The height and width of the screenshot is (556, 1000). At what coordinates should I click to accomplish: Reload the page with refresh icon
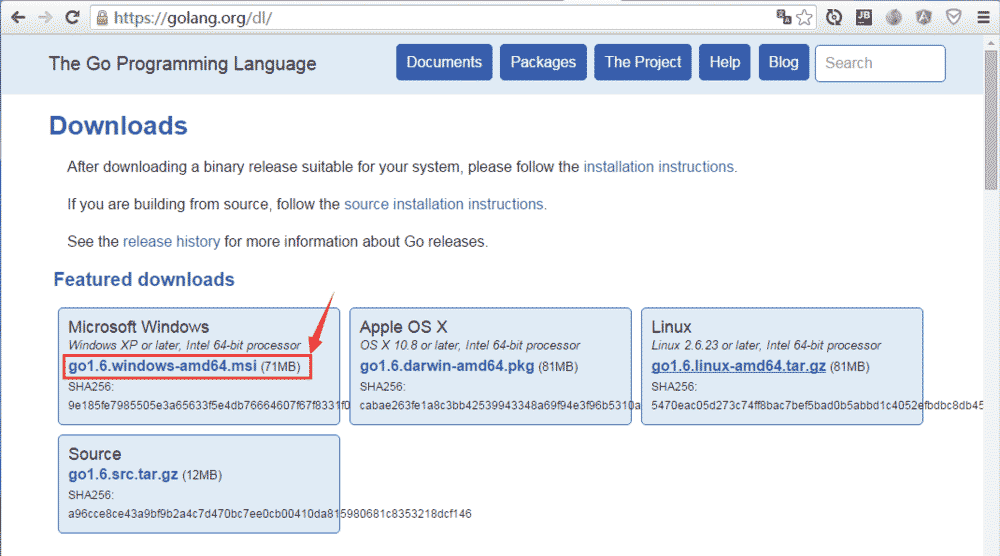click(x=73, y=17)
